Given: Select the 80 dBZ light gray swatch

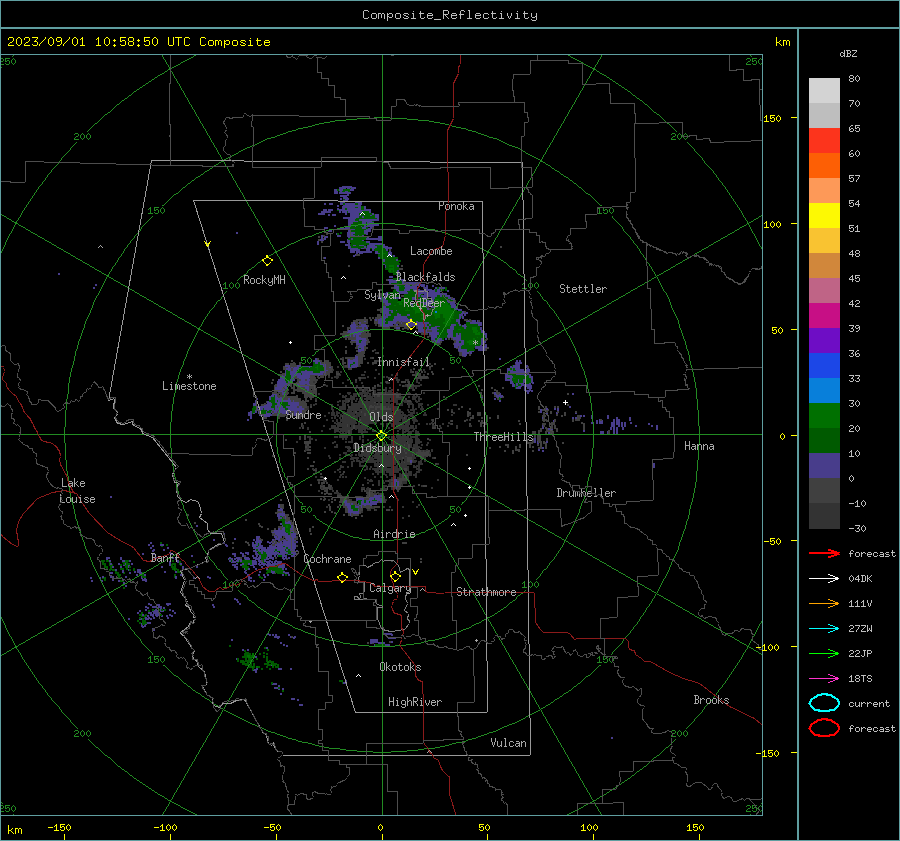Looking at the screenshot, I should 824,90.
